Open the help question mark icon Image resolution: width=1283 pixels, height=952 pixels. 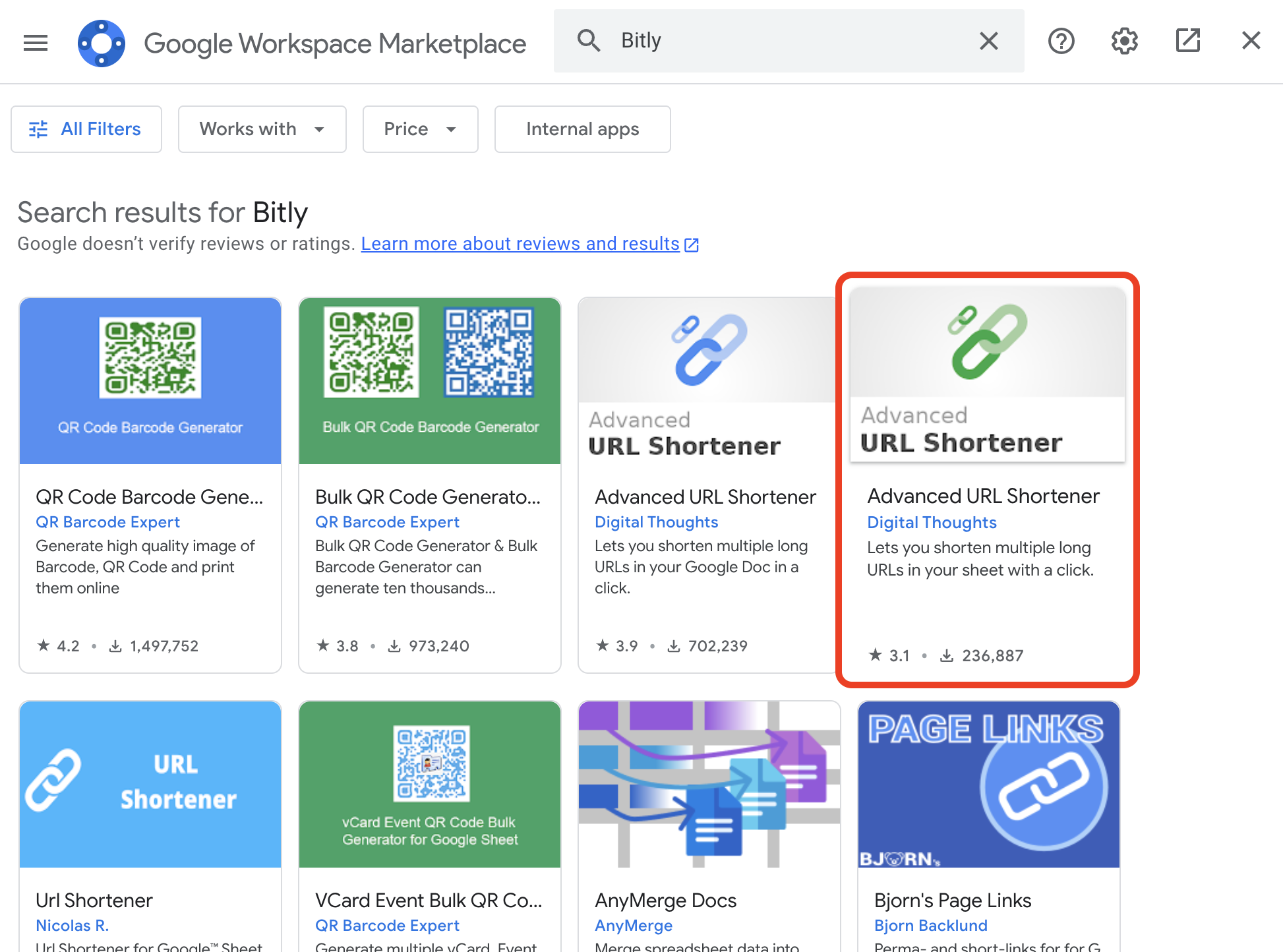pyautogui.click(x=1061, y=41)
